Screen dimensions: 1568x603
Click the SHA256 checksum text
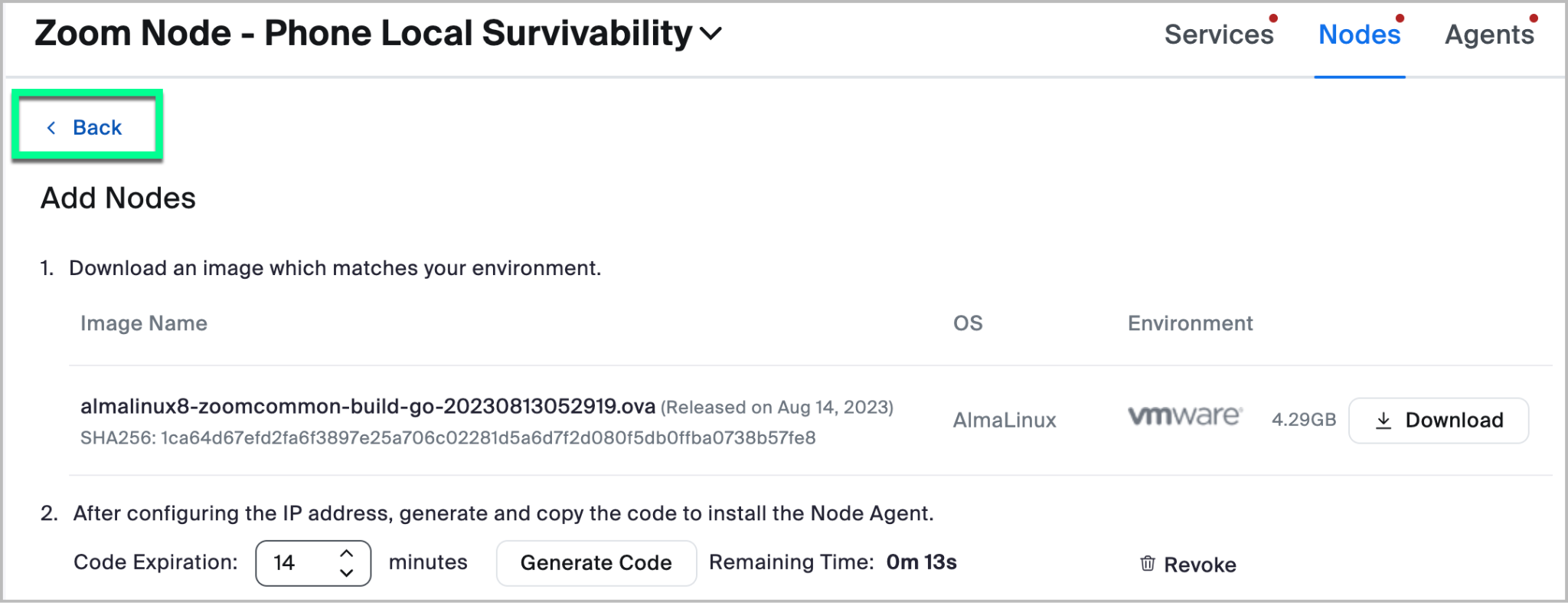448,438
